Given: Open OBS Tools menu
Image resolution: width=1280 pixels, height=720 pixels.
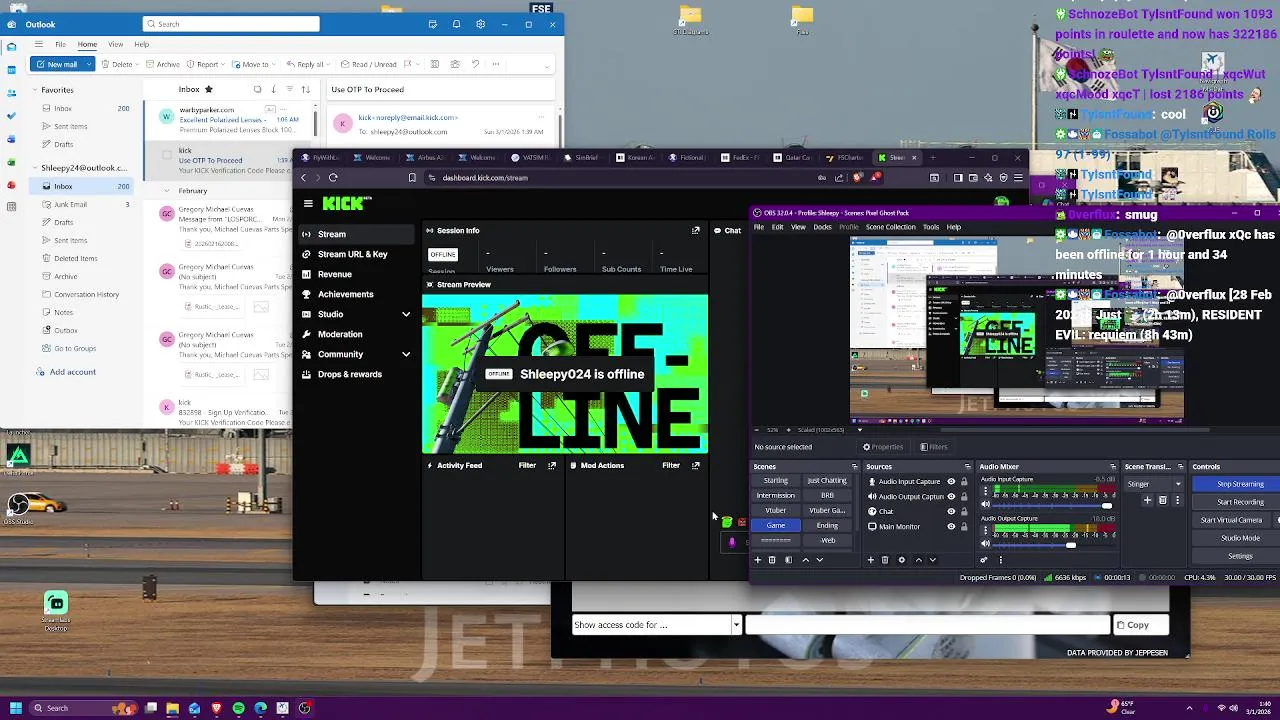Looking at the screenshot, I should pyautogui.click(x=930, y=227).
